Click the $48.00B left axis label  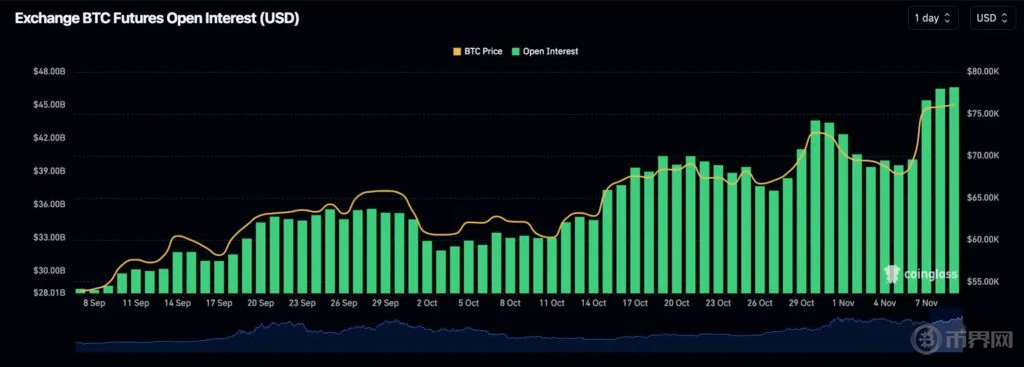50,71
